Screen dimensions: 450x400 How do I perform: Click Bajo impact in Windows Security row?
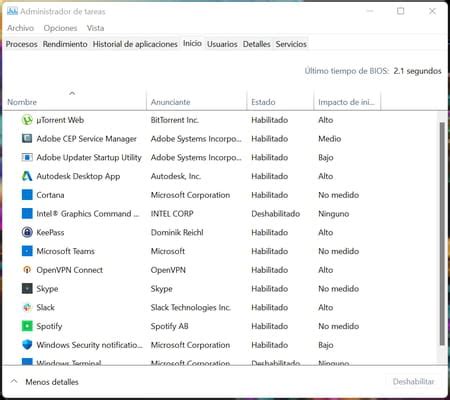click(326, 345)
